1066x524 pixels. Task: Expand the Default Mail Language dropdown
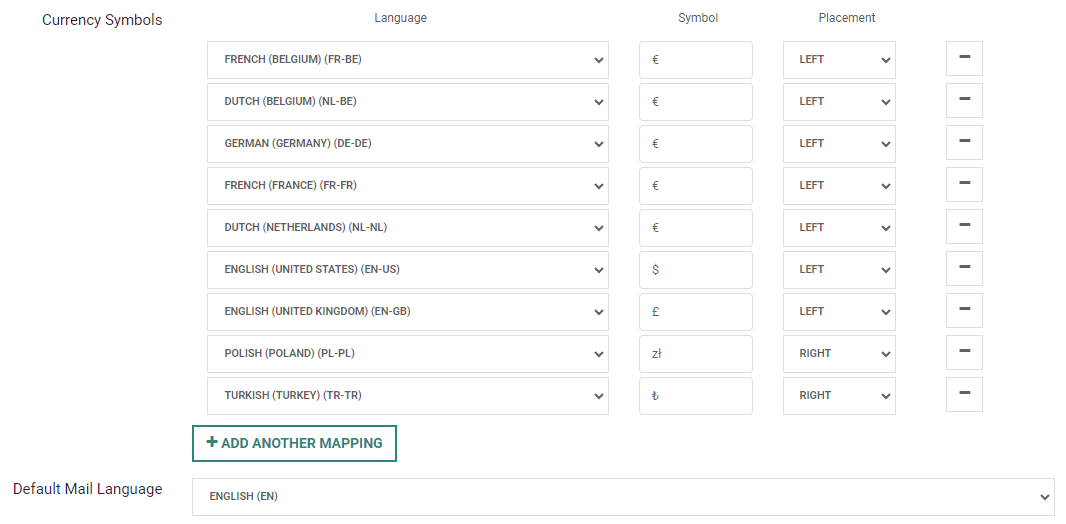click(x=622, y=497)
